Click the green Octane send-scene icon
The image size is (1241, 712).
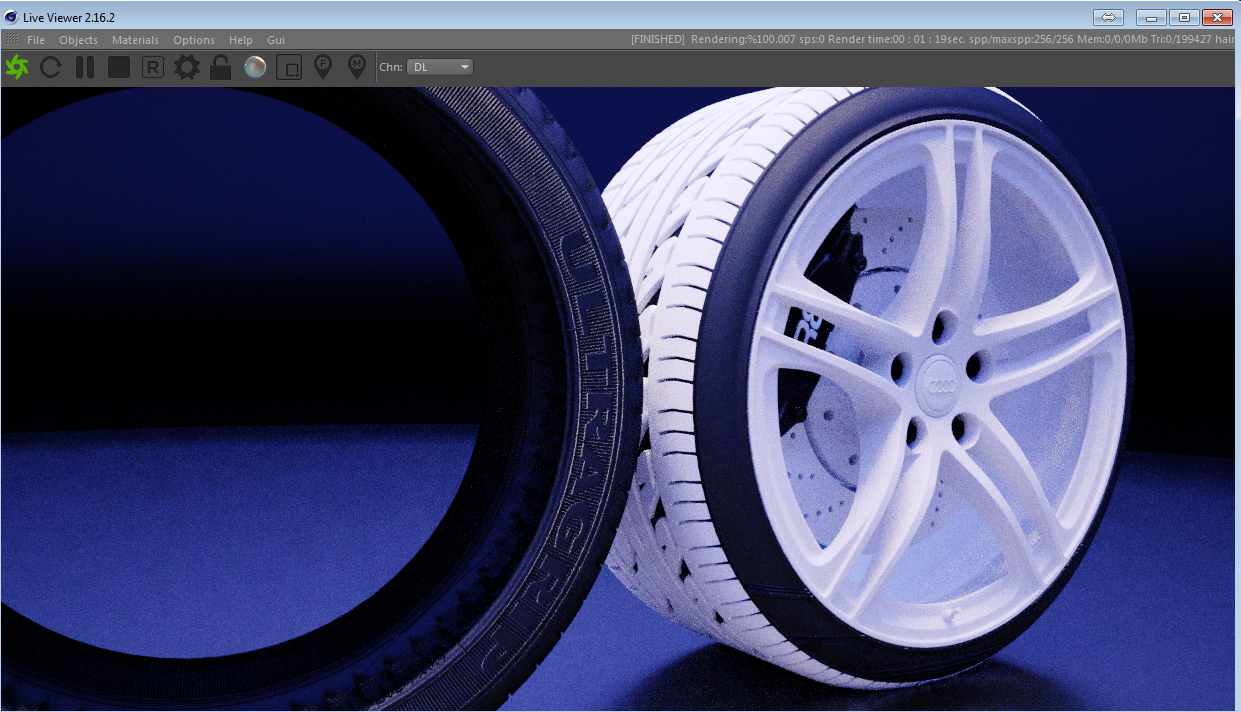point(17,67)
